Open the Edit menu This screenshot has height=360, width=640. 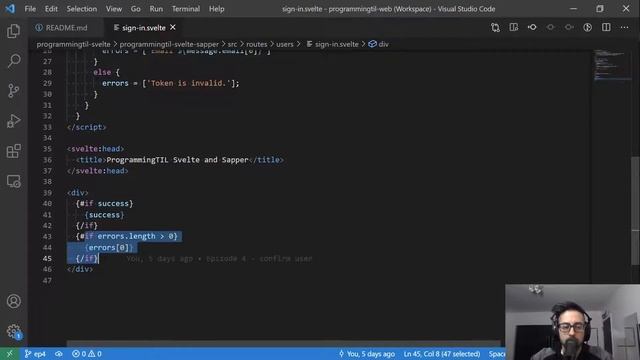click(x=51, y=9)
